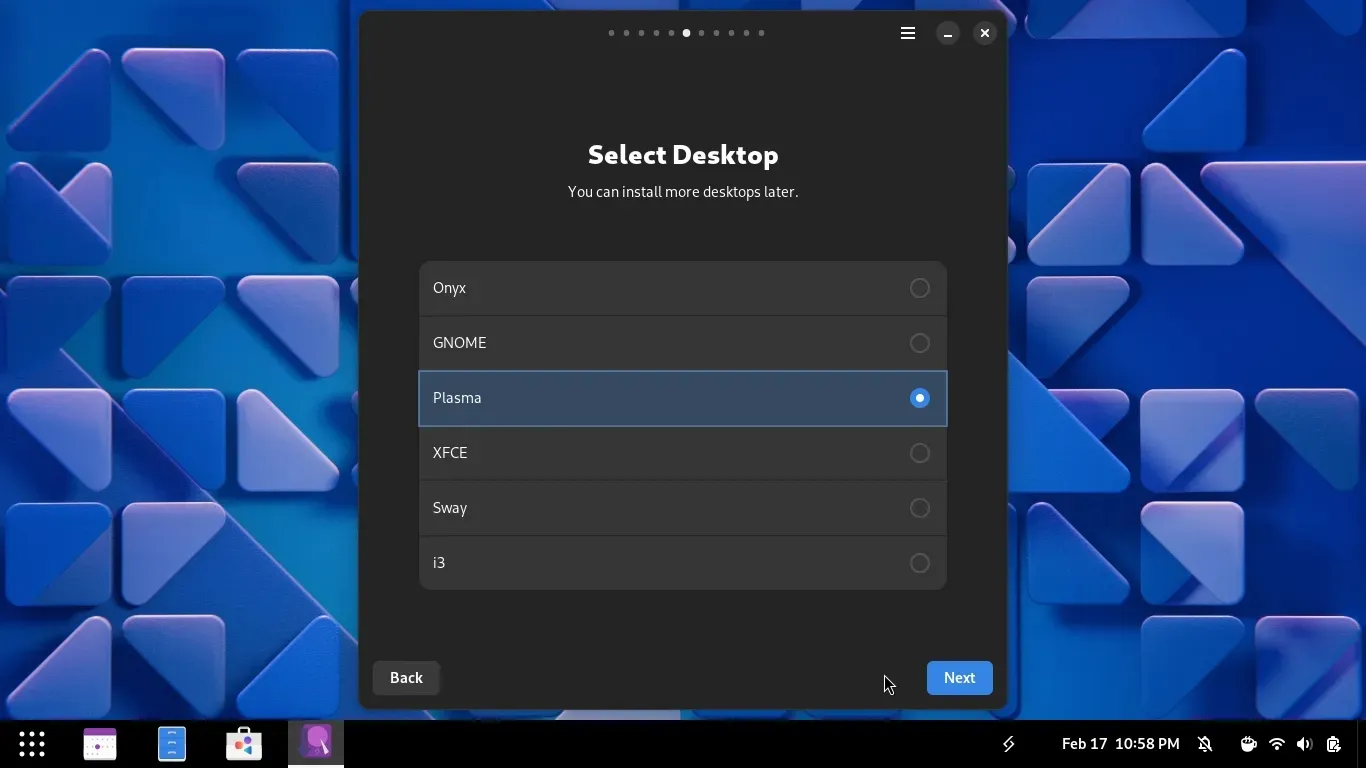
Task: Launch the calendar app from taskbar
Action: (x=100, y=744)
